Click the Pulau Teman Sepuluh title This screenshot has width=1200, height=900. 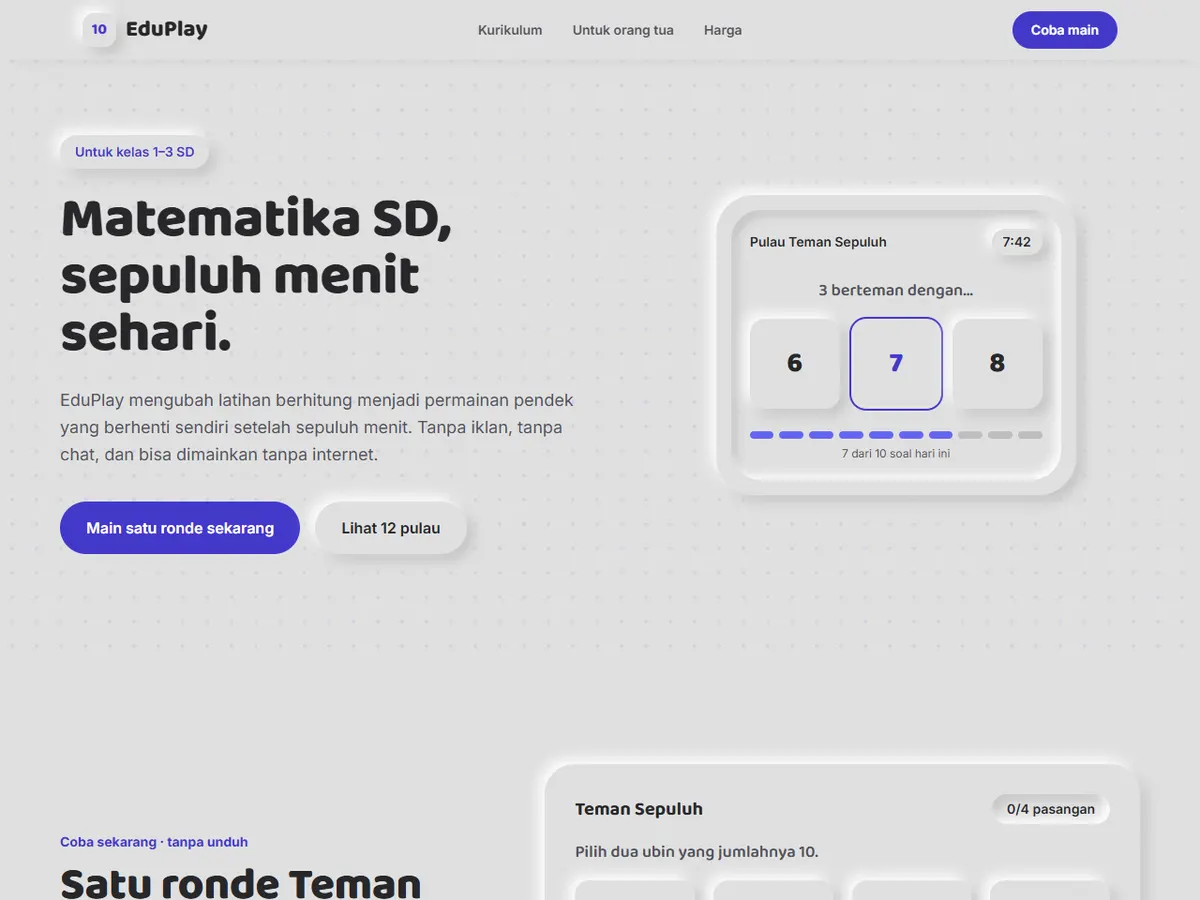(818, 242)
